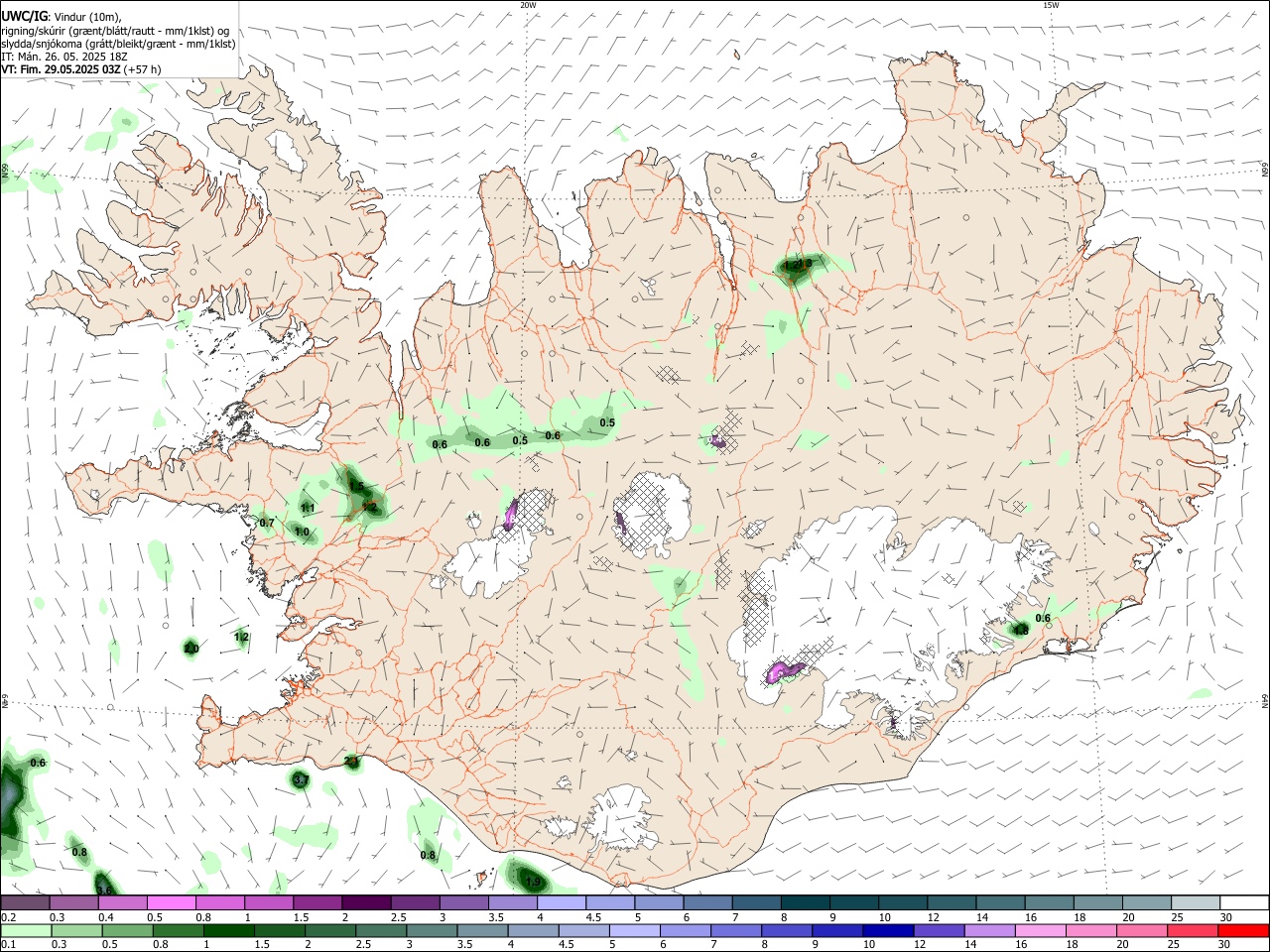
Task: Click the 'VT: Fim. 29.05.2025 03Z' valid time
Action: tap(61, 69)
